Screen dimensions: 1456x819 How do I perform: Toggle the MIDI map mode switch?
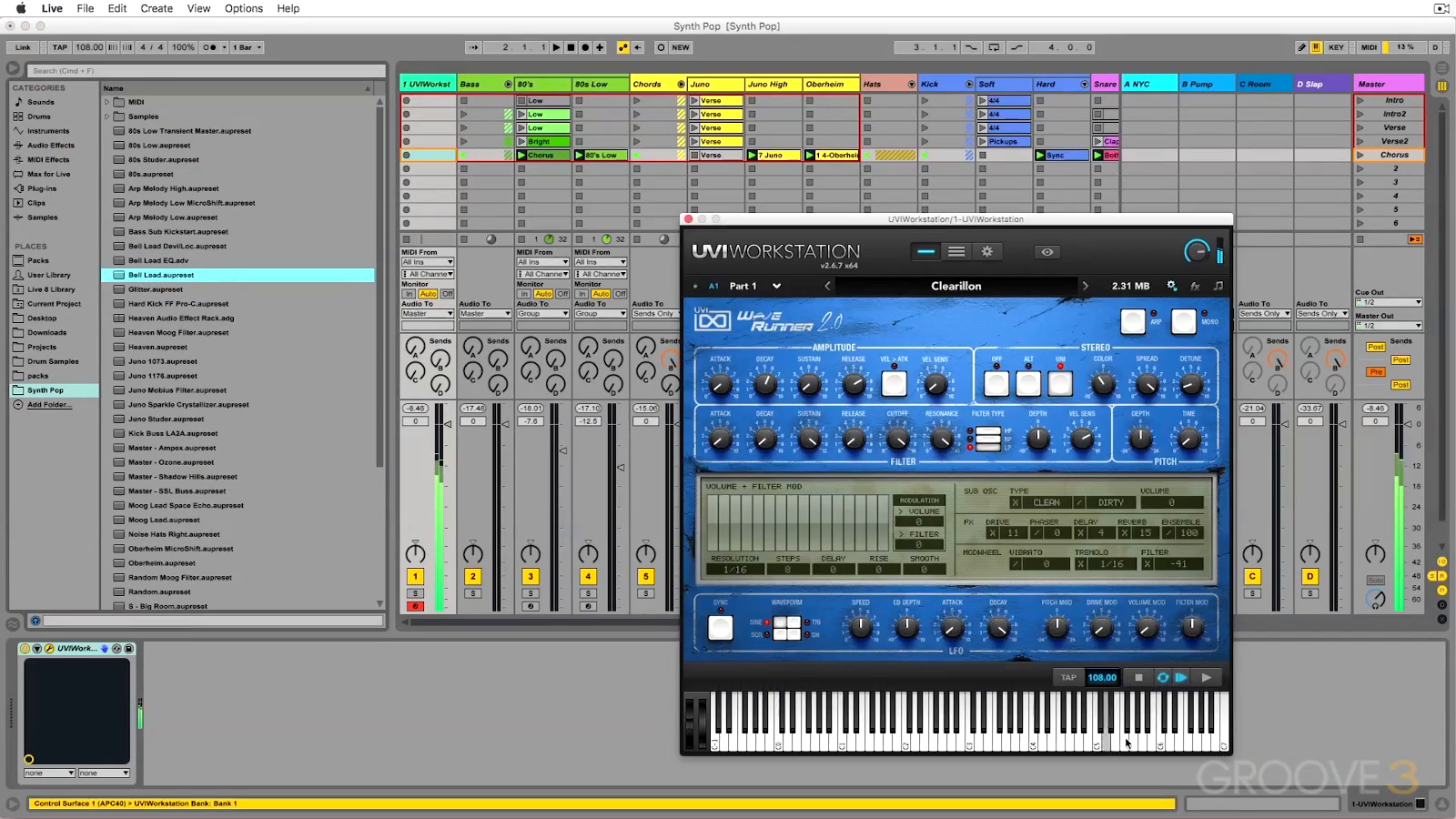point(1369,47)
